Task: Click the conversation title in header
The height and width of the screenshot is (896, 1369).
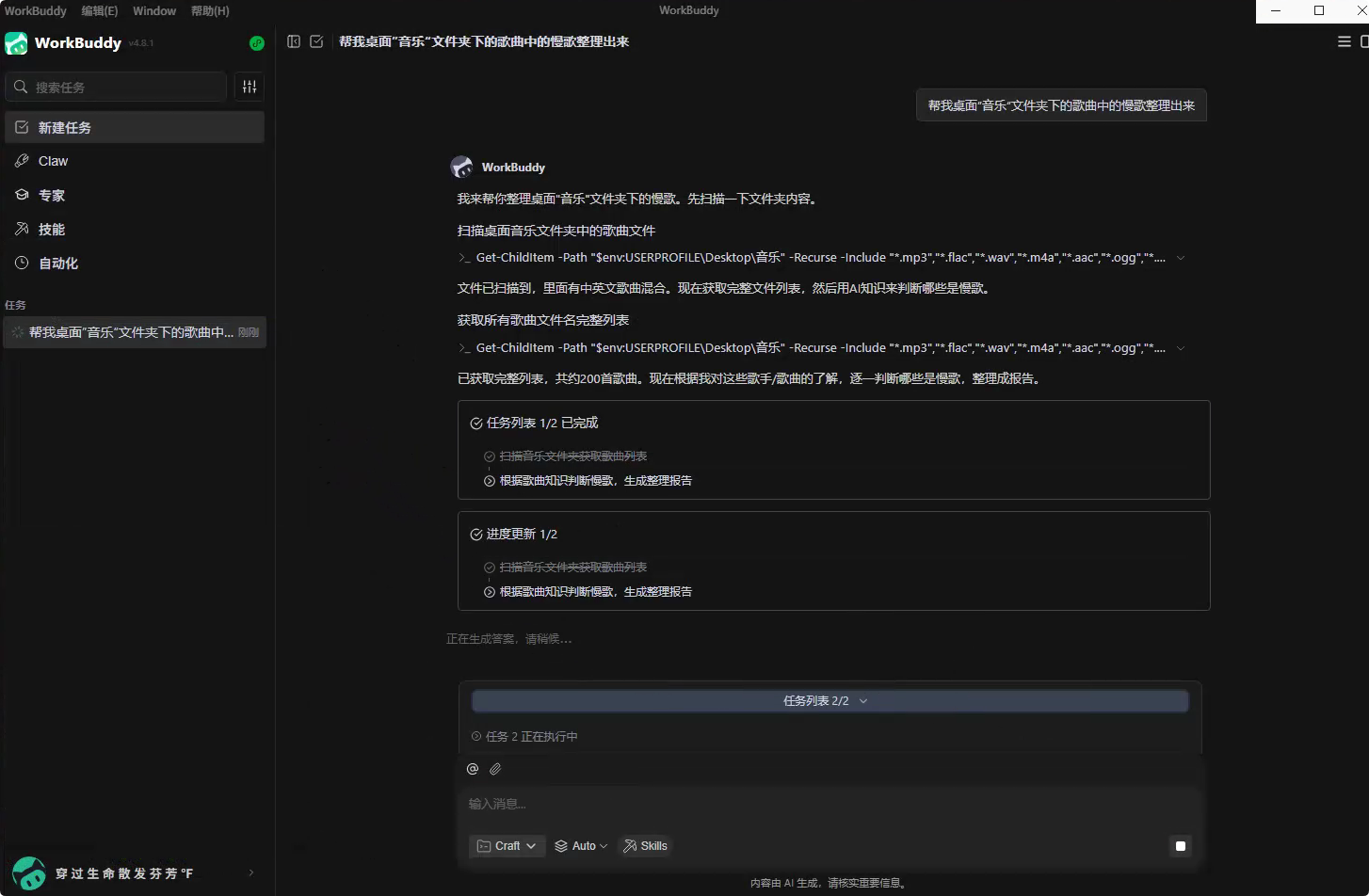Action: [x=484, y=41]
